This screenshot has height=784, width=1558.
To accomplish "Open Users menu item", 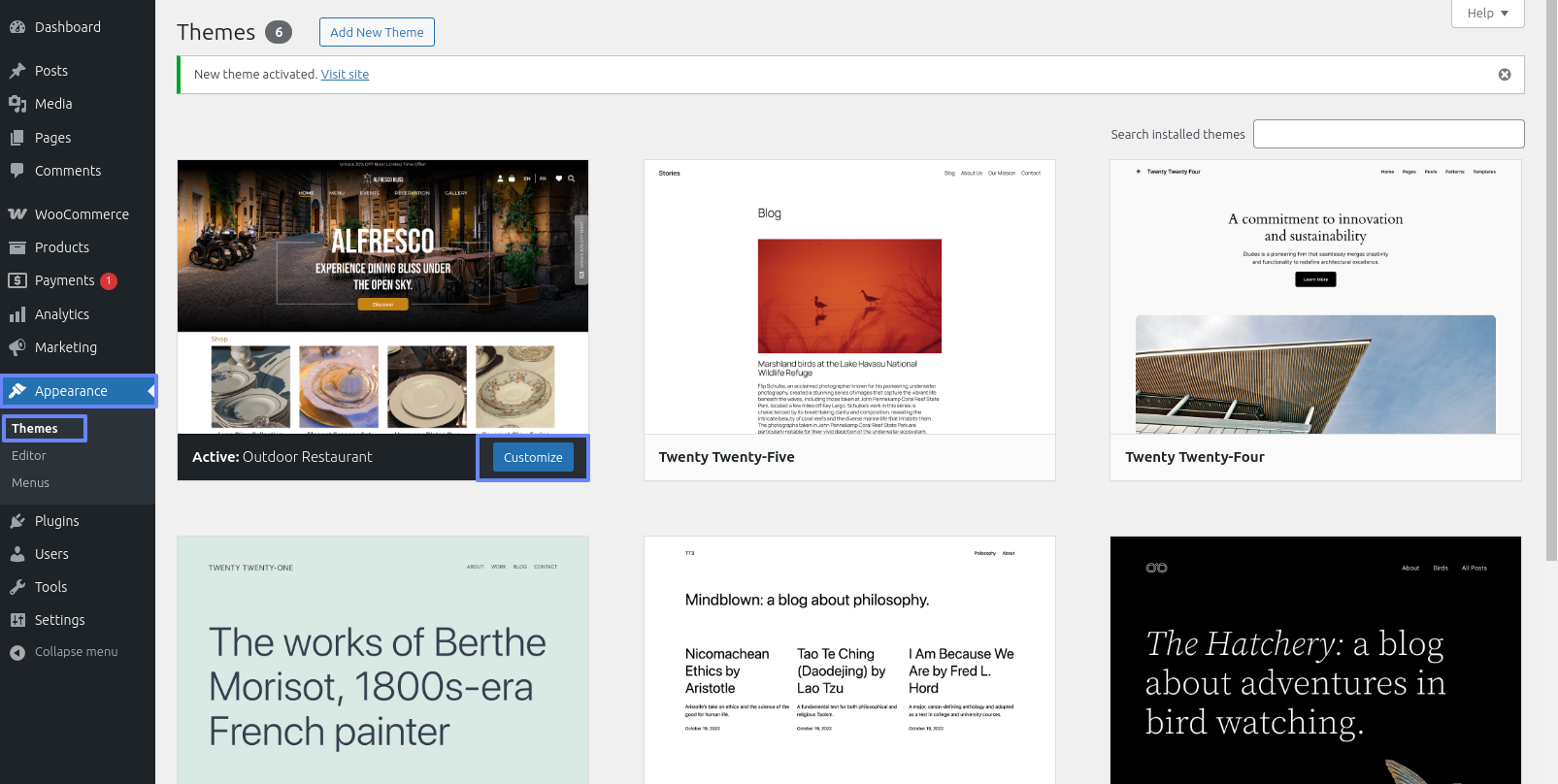I will [78, 554].
